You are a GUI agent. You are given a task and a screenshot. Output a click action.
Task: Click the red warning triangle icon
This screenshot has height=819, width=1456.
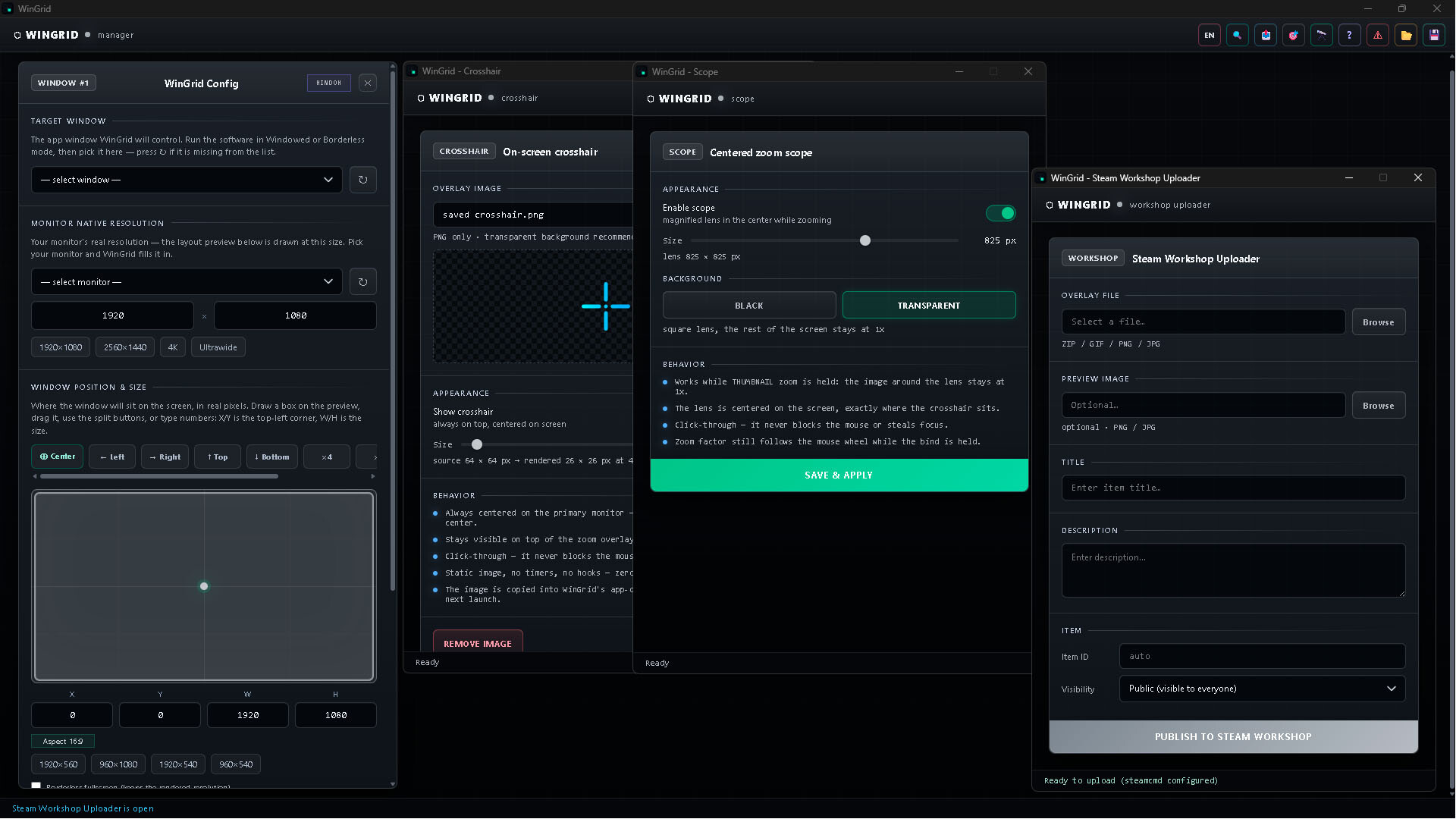[1378, 35]
